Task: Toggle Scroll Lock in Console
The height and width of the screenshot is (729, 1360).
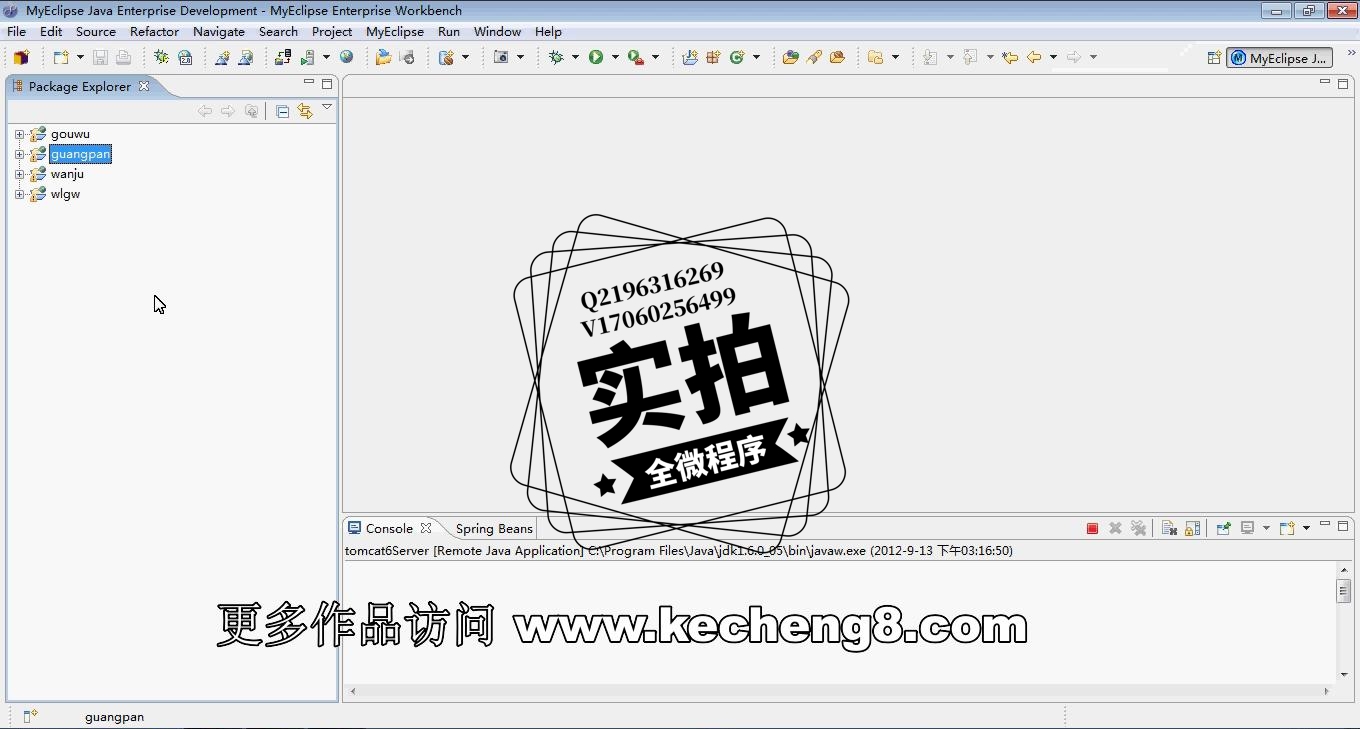Action: tap(1192, 528)
